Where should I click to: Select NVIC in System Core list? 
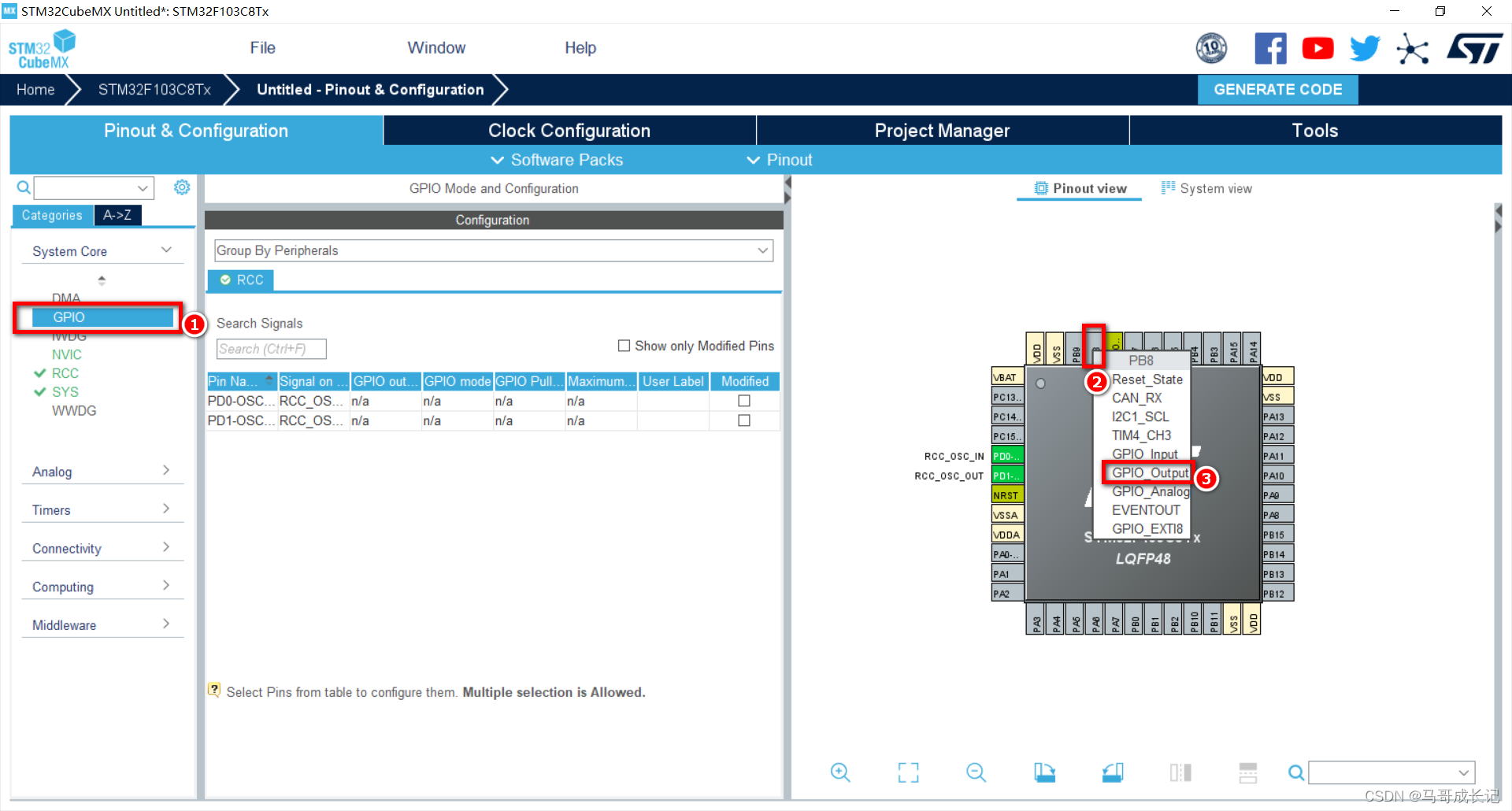pyautogui.click(x=67, y=354)
